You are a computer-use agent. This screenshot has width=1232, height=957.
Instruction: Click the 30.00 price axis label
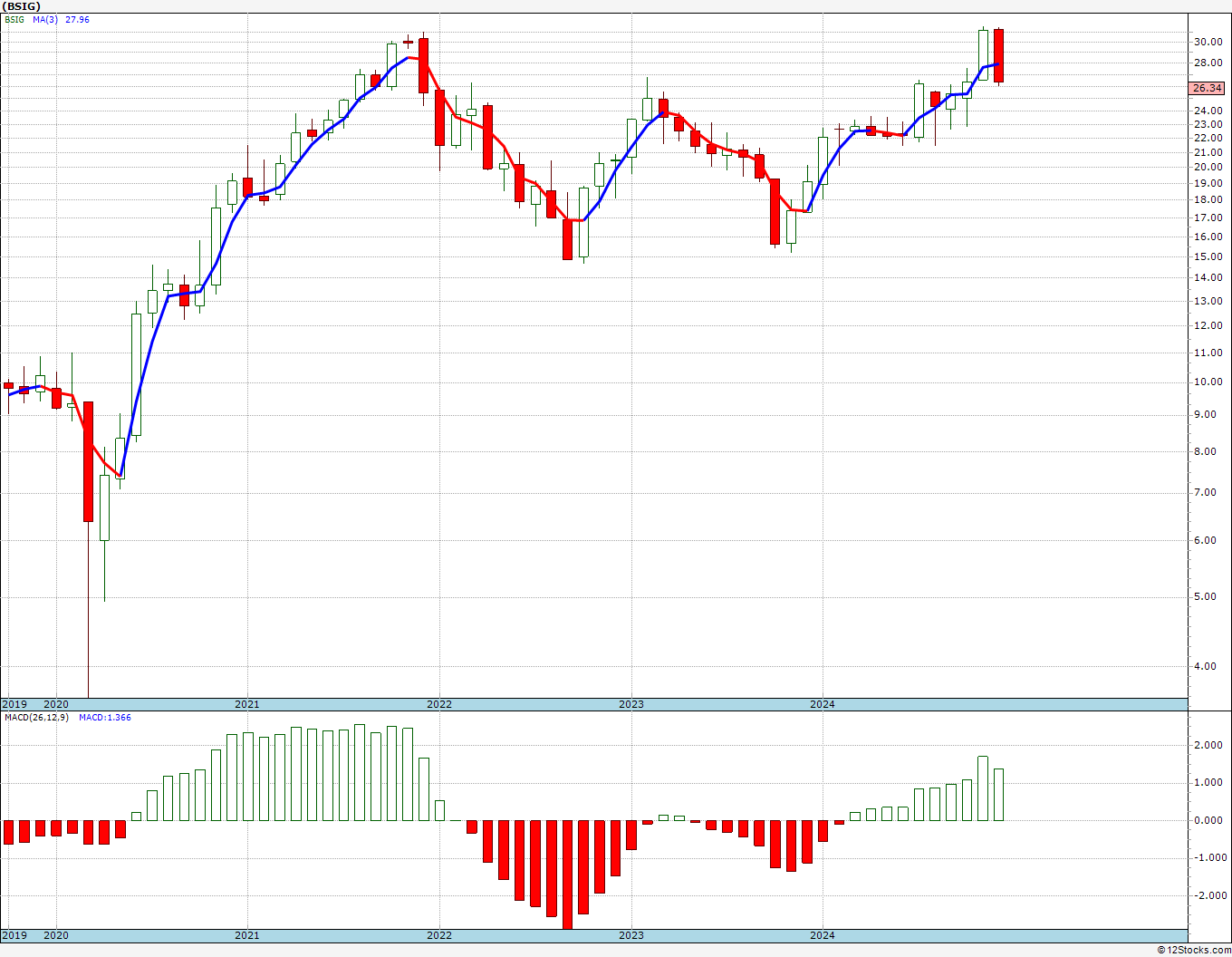click(x=1207, y=42)
